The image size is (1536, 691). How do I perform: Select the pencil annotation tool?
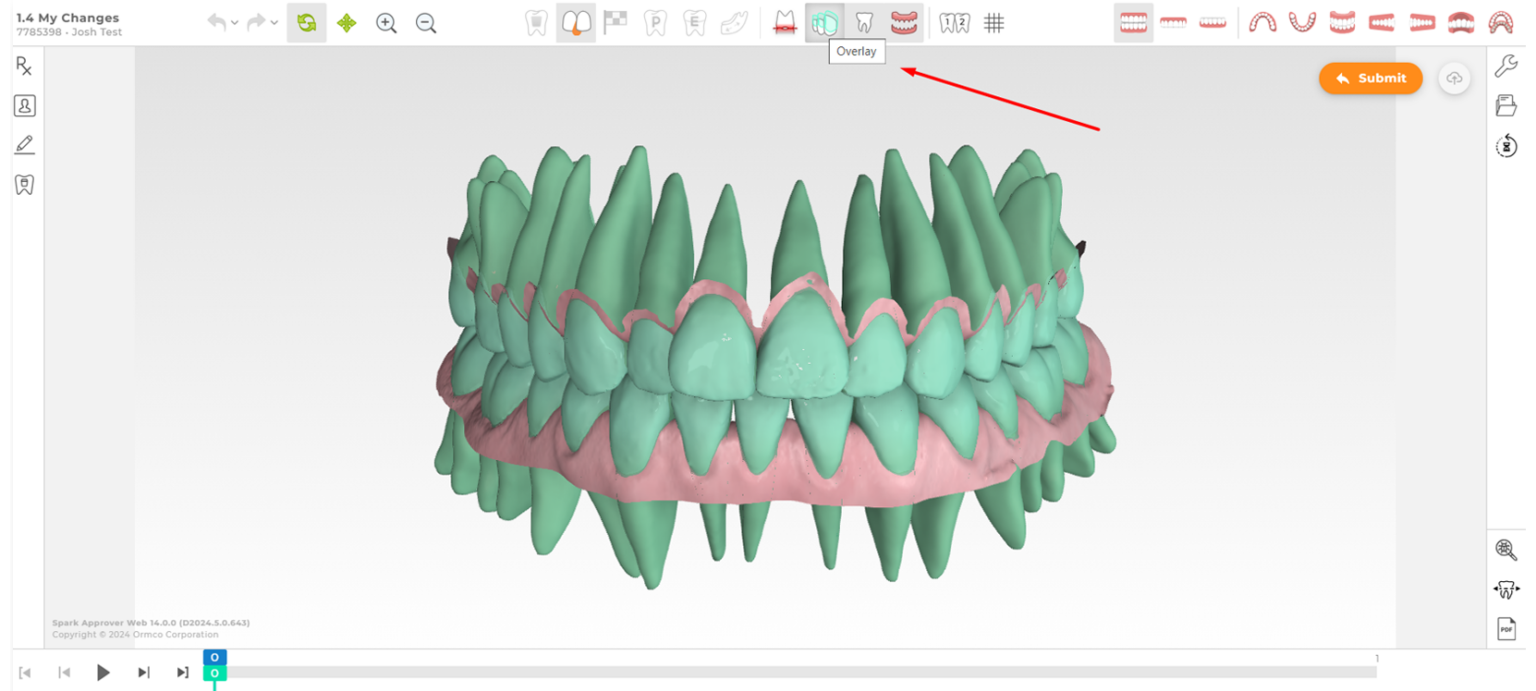pyautogui.click(x=24, y=145)
